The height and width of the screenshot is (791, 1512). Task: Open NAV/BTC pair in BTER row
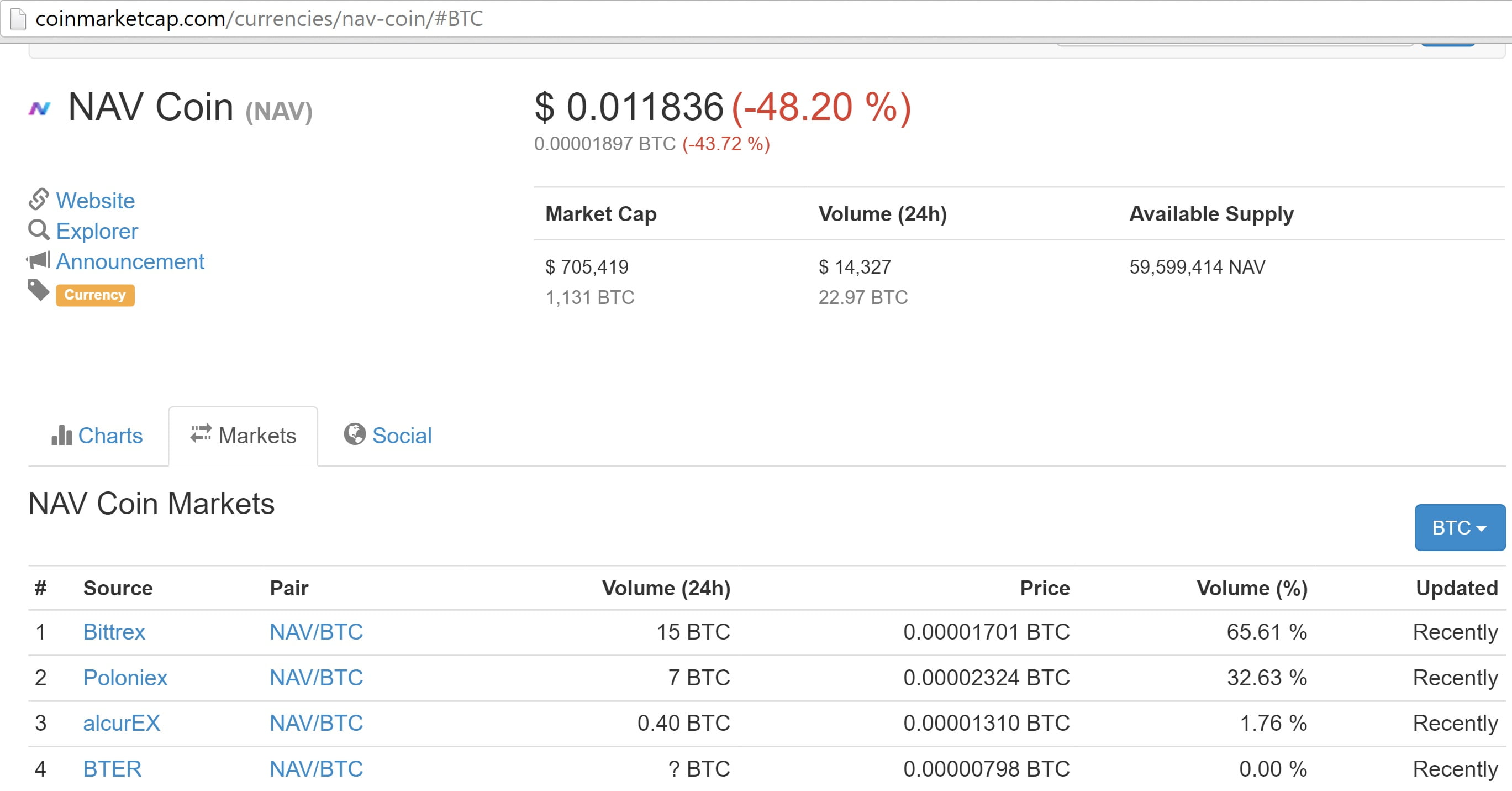(x=317, y=769)
